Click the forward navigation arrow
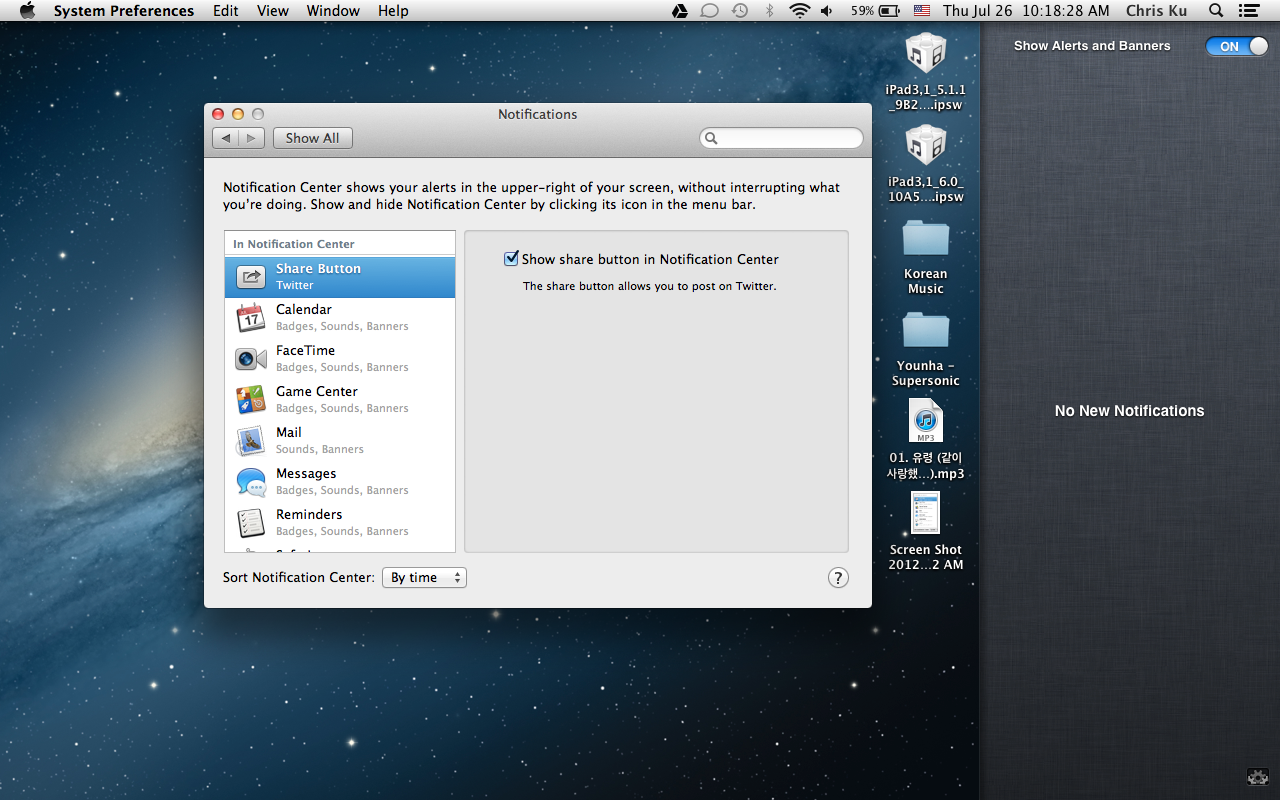Viewport: 1280px width, 800px height. pos(252,138)
